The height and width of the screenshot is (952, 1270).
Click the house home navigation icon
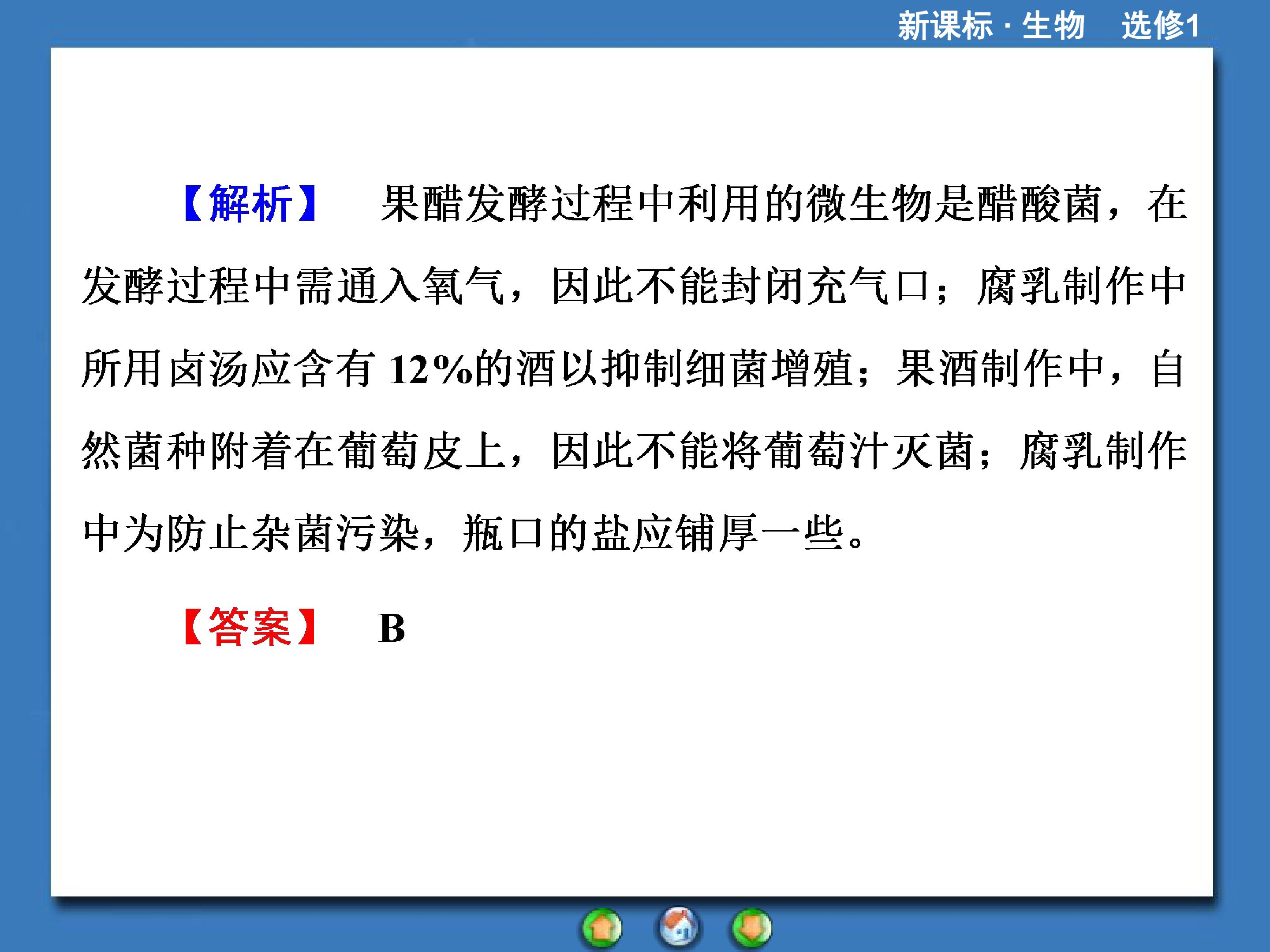coord(678,927)
